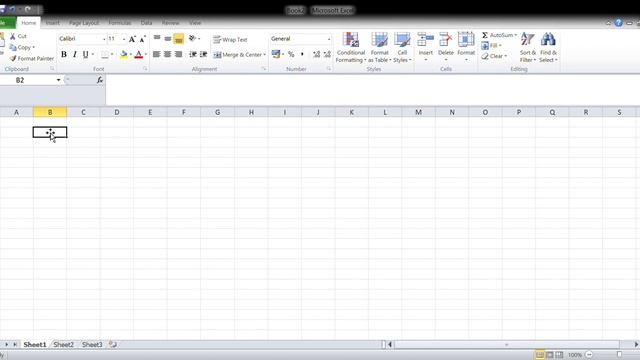Screen dimensions: 640x360
Task: Toggle Bold formatting
Action: 64,54
